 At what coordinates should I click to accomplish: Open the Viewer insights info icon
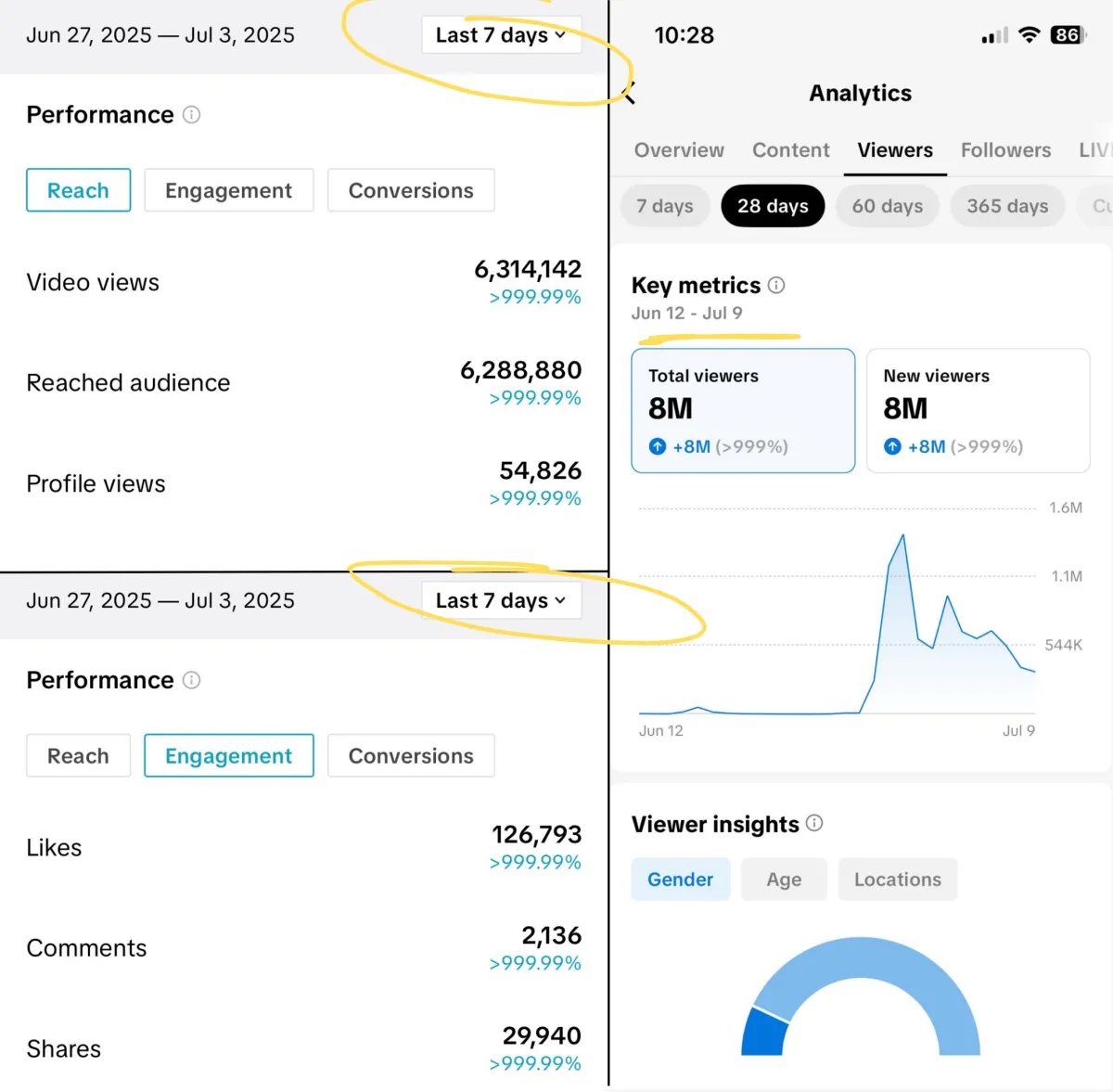click(814, 823)
